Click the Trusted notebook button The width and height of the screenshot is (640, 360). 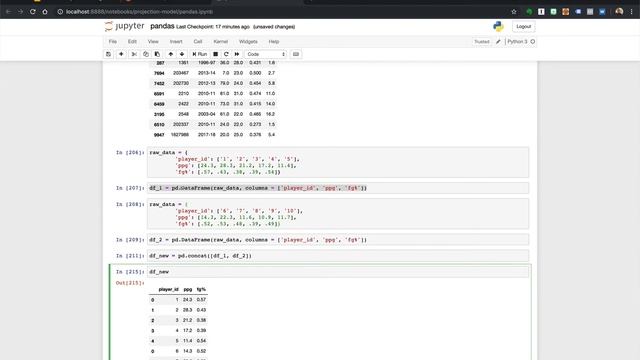(482, 42)
